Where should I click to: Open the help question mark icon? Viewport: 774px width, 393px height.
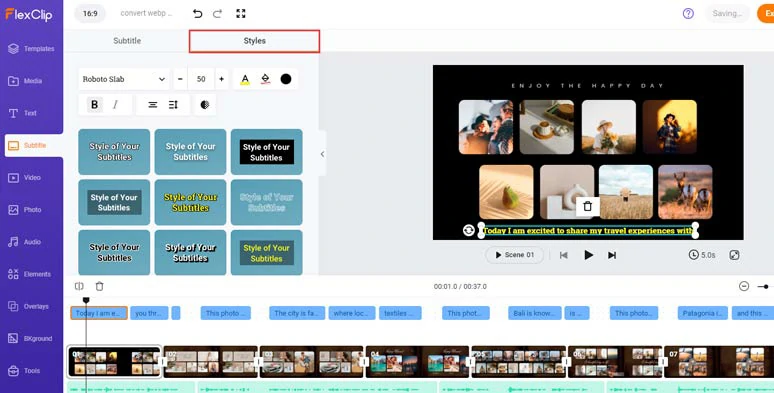point(688,14)
